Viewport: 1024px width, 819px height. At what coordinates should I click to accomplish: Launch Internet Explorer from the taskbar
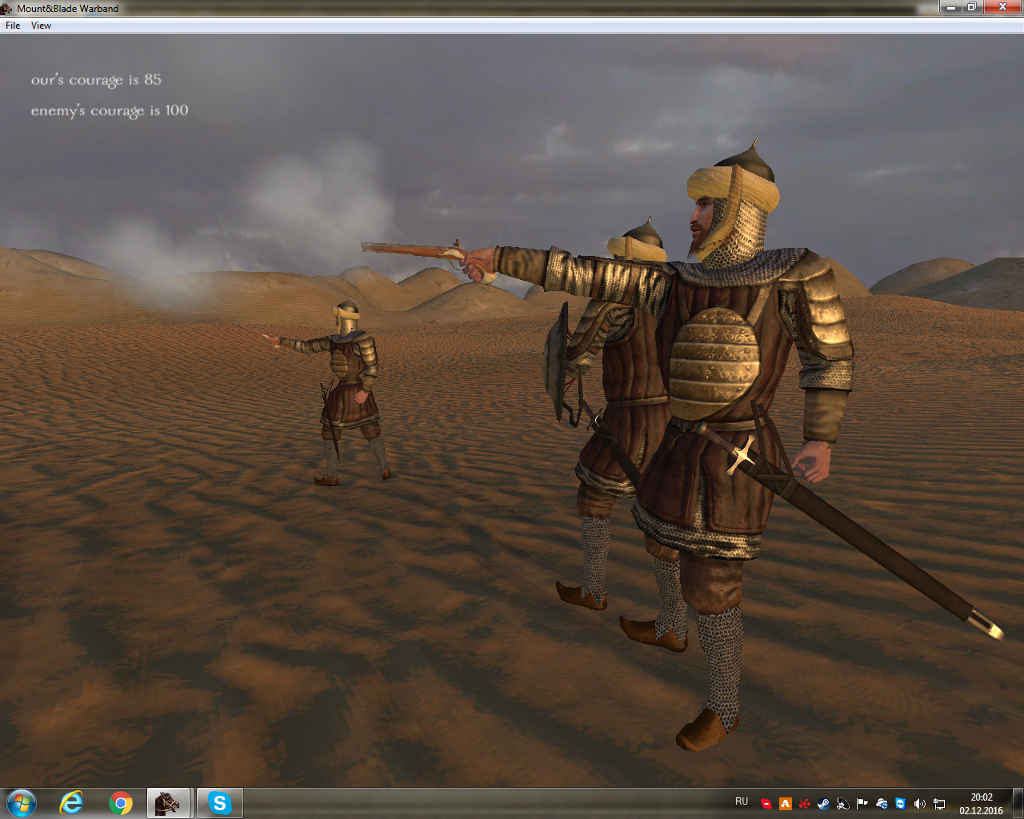click(71, 803)
